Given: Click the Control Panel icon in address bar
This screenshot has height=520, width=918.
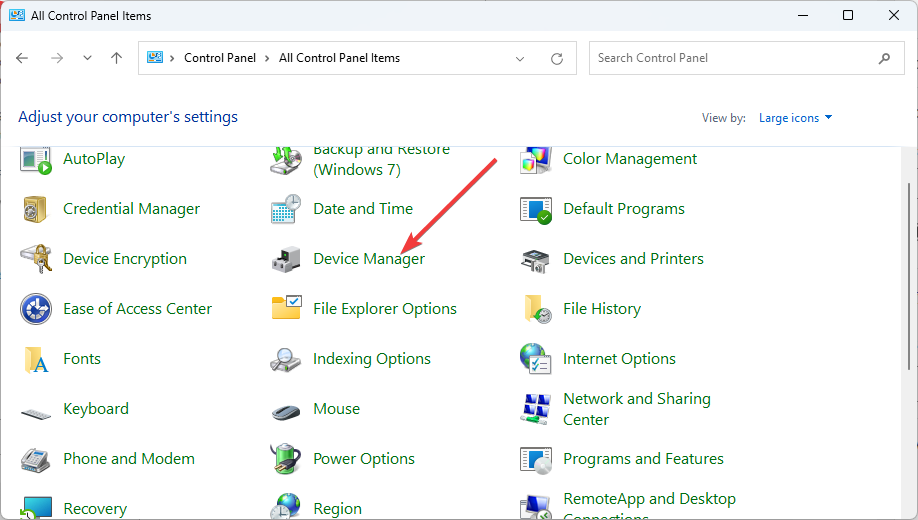Looking at the screenshot, I should point(155,57).
